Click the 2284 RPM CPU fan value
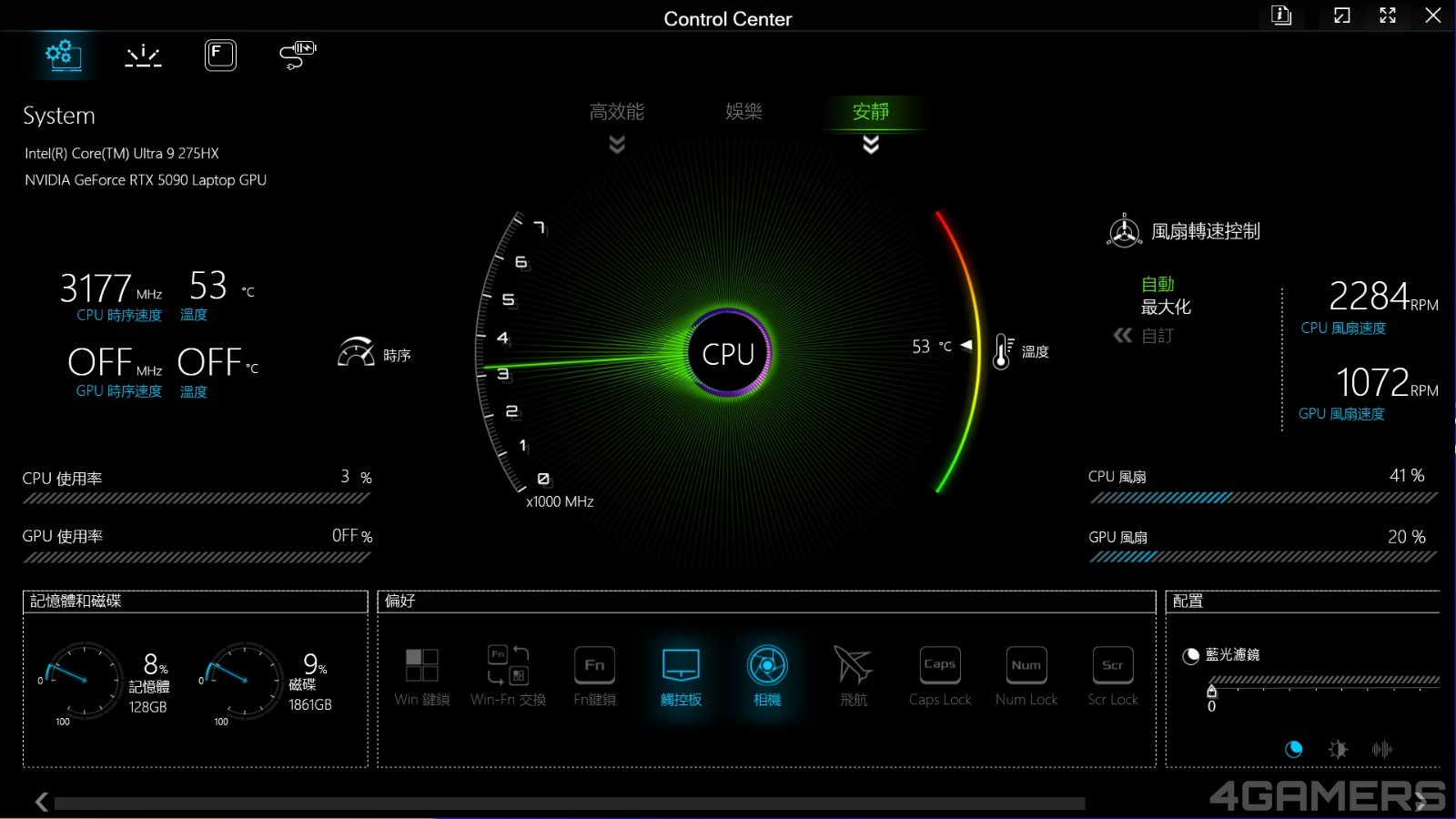 point(1383,296)
